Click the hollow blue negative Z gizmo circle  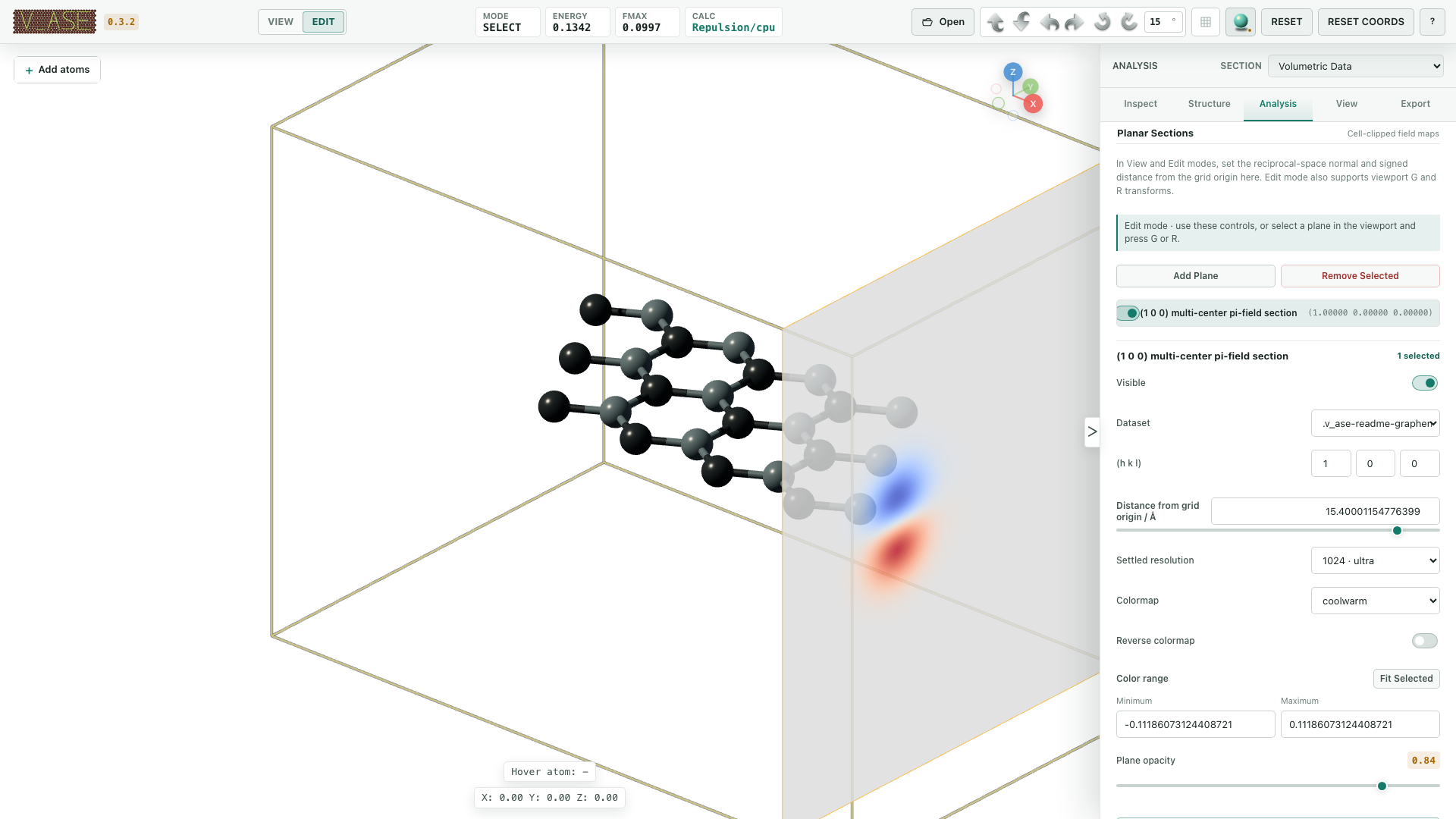pos(1013,116)
